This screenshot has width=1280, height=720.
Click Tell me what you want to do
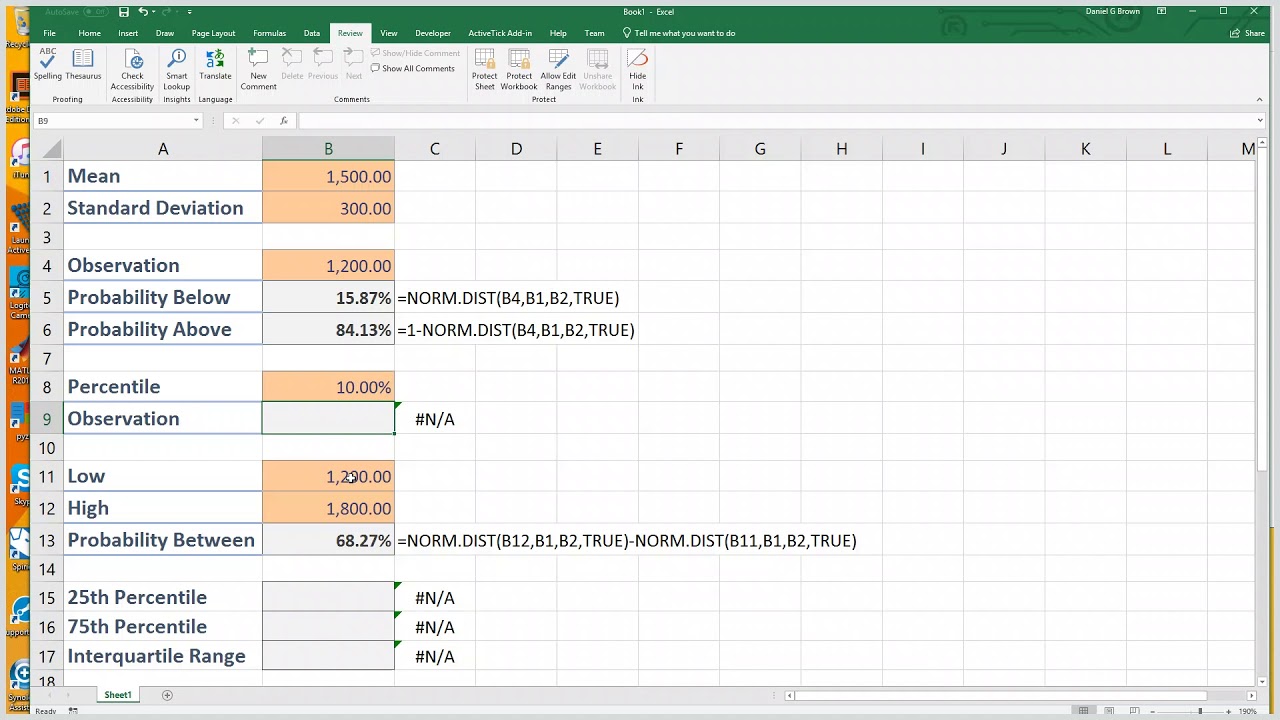(x=679, y=33)
